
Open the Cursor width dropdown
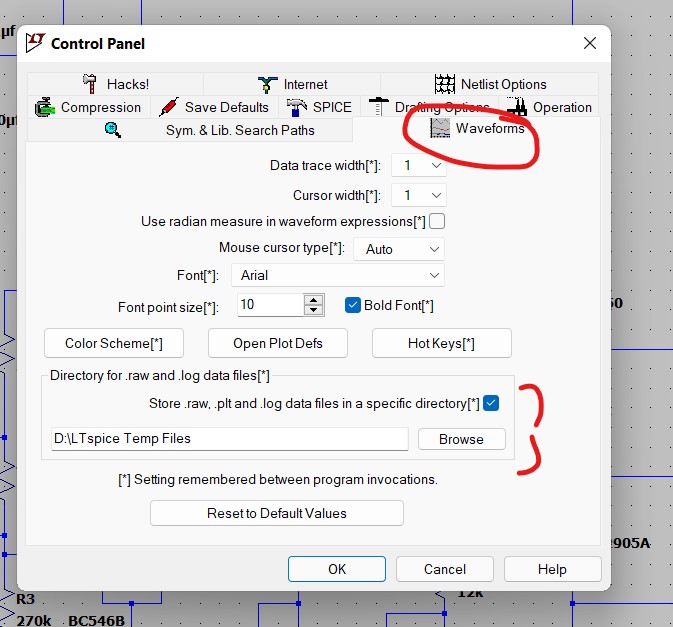(419, 195)
